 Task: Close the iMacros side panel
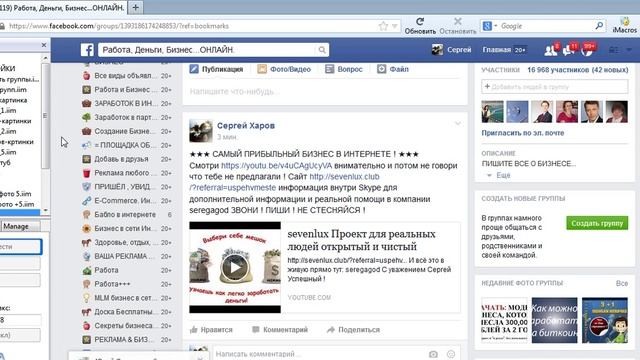[44, 45]
